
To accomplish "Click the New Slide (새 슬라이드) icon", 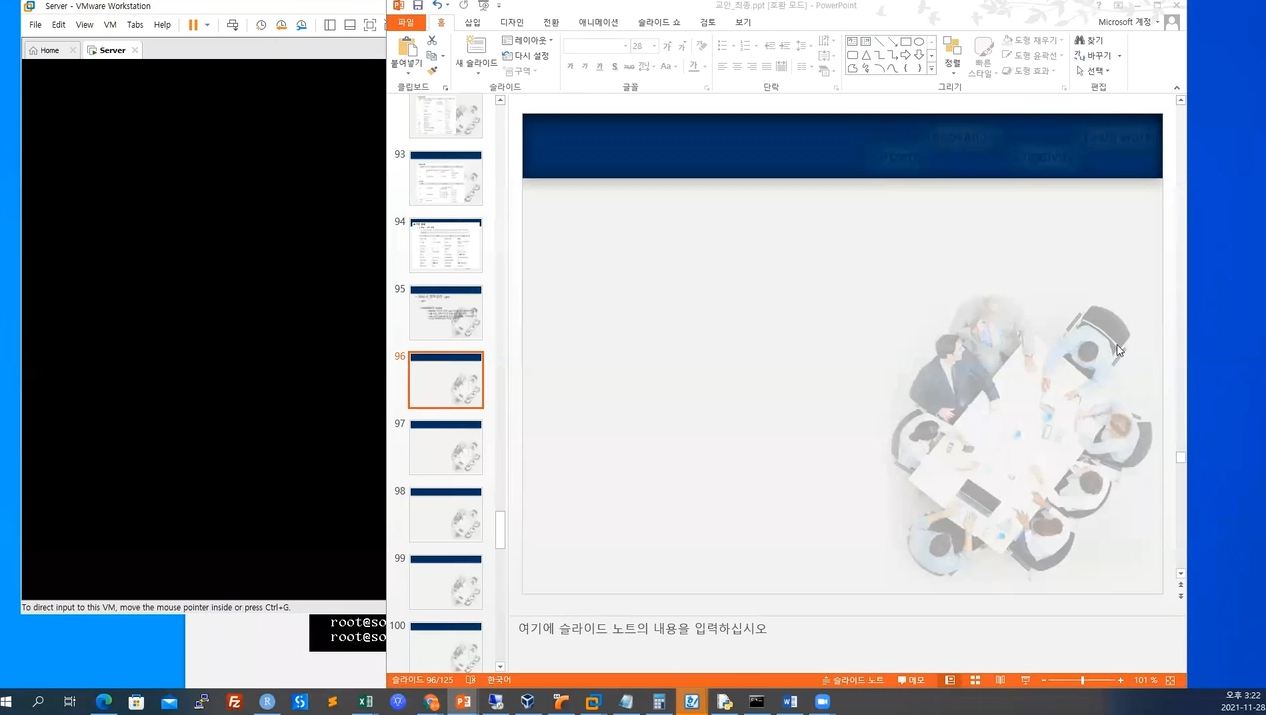I will (x=476, y=46).
